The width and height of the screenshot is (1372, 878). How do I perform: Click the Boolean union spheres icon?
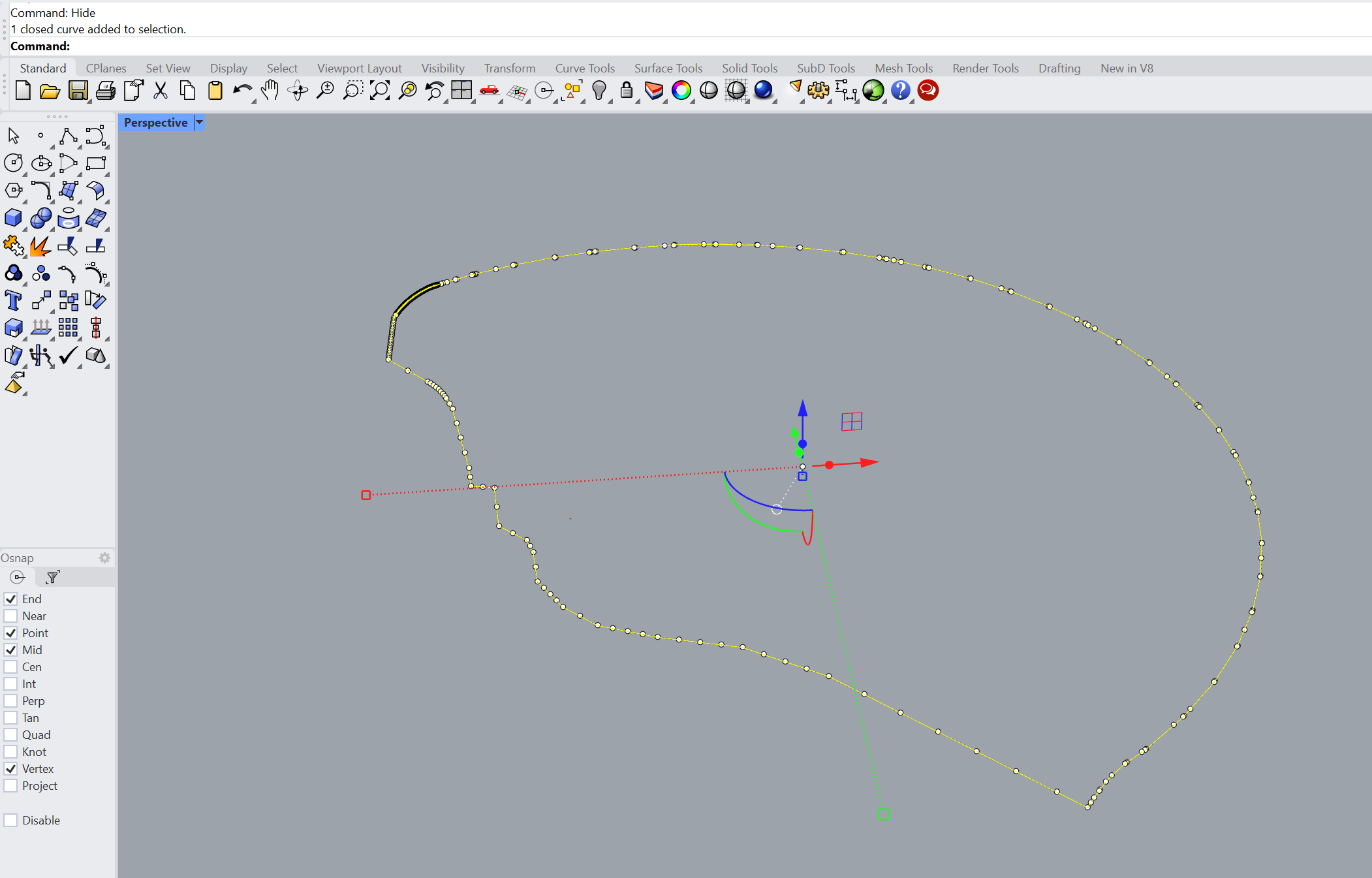[40, 218]
